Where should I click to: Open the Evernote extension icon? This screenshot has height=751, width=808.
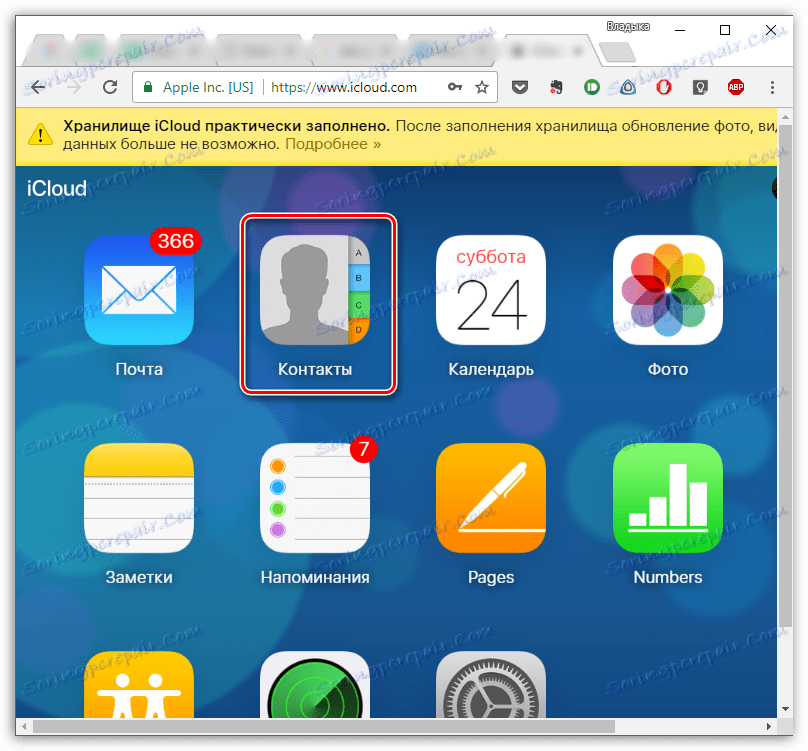tap(556, 87)
